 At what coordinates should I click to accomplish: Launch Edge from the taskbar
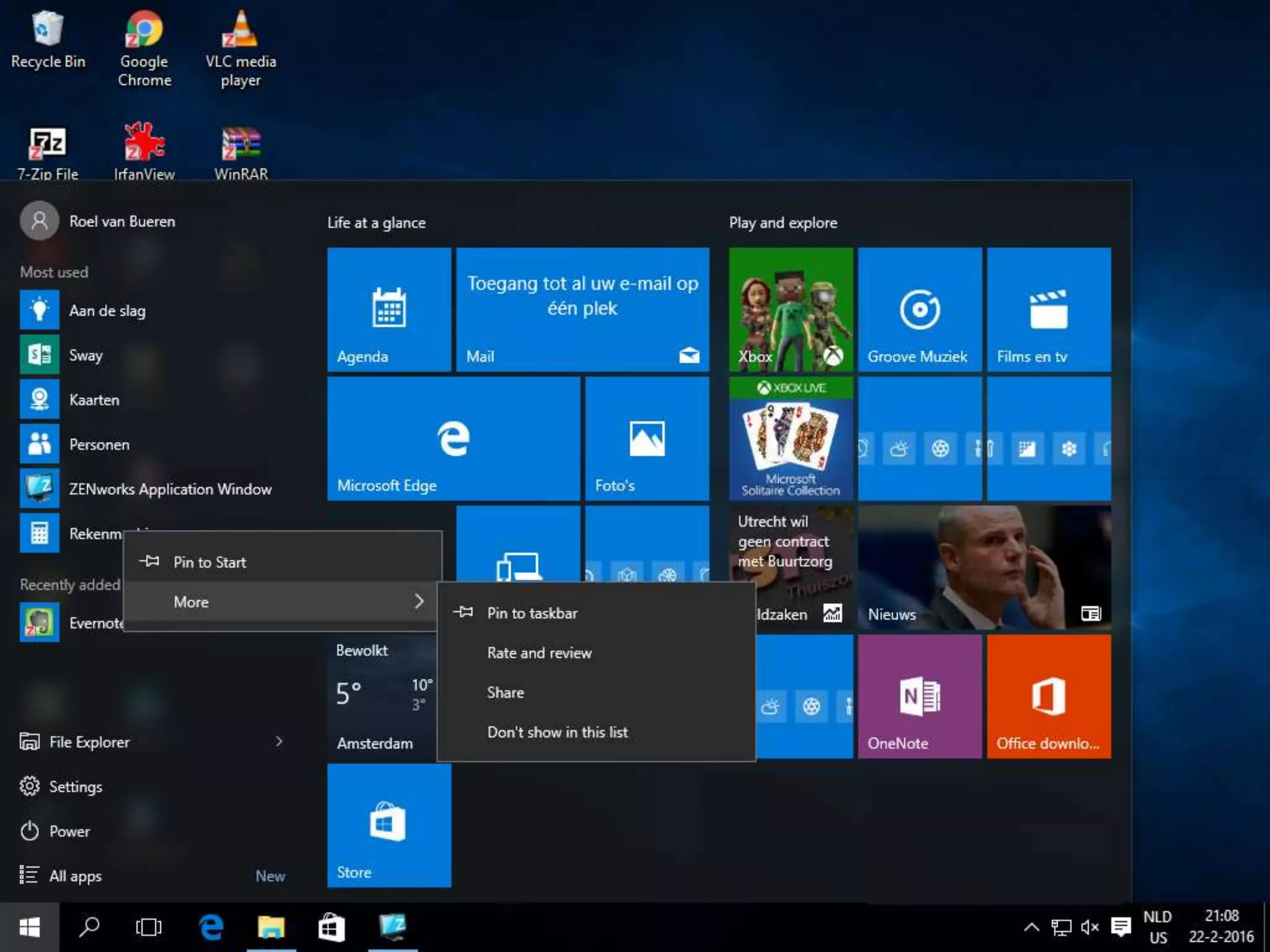(x=211, y=927)
